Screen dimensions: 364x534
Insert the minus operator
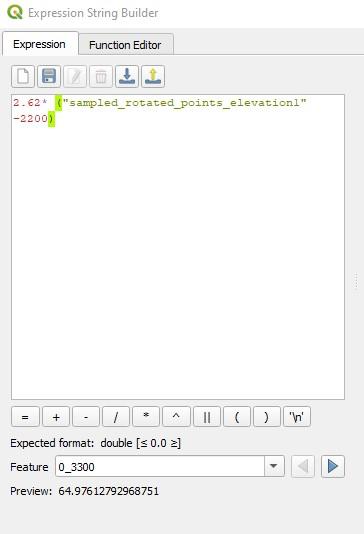(86, 417)
